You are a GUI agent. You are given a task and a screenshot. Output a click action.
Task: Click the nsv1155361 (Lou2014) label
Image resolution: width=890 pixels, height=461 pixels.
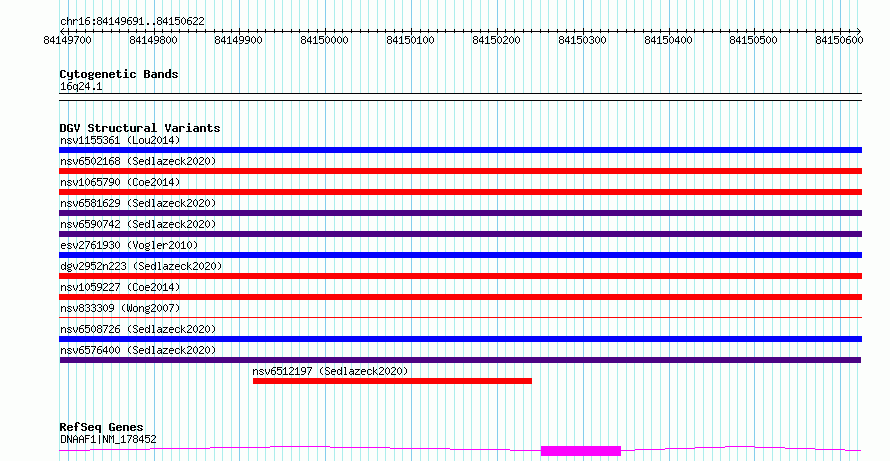[x=120, y=140]
